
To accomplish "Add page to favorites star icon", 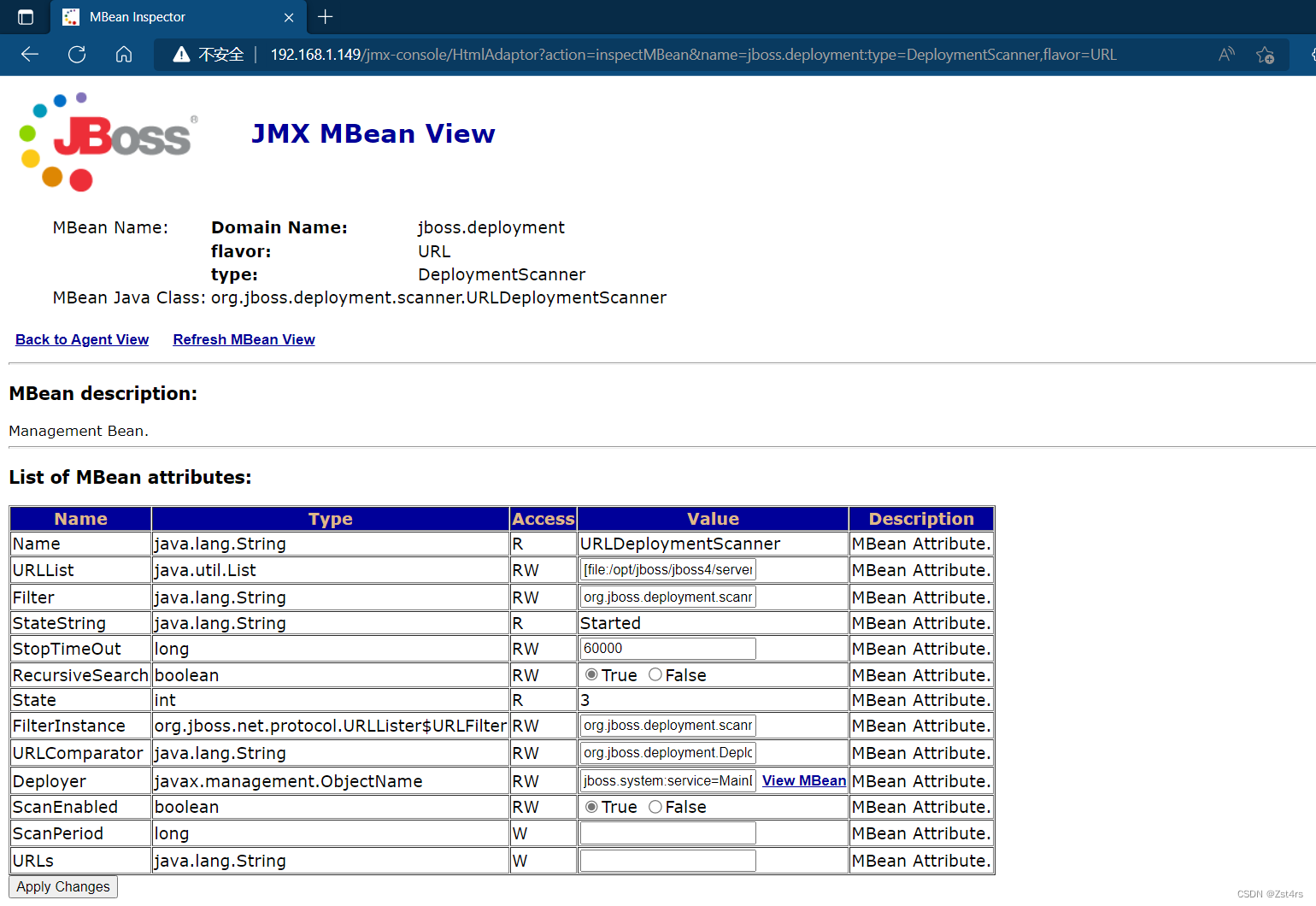I will click(x=1266, y=55).
